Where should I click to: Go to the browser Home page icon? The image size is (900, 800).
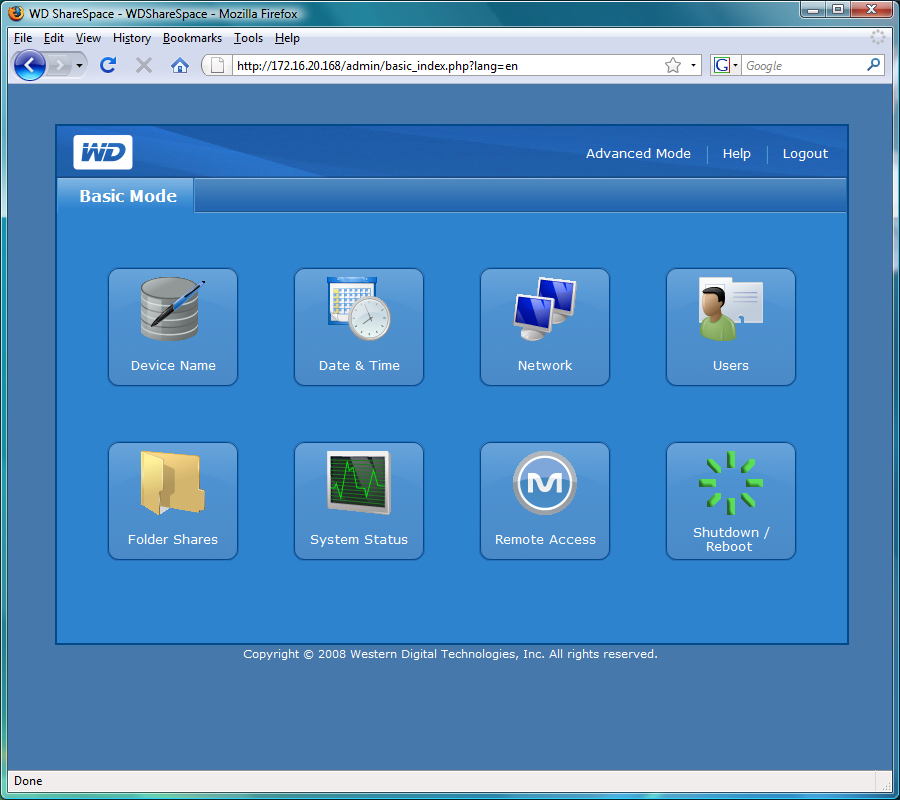click(x=180, y=65)
